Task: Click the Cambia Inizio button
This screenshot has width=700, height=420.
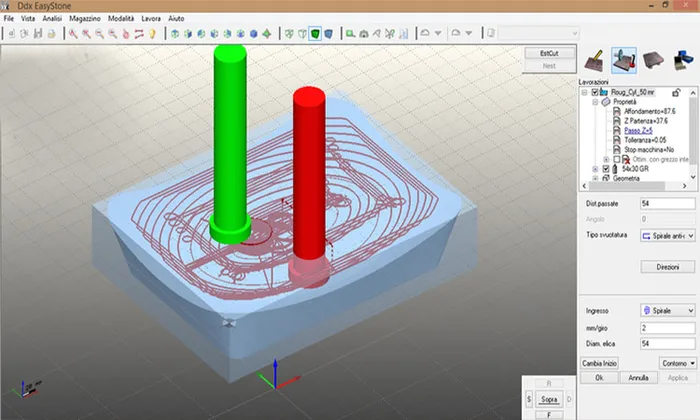Action: click(x=600, y=363)
